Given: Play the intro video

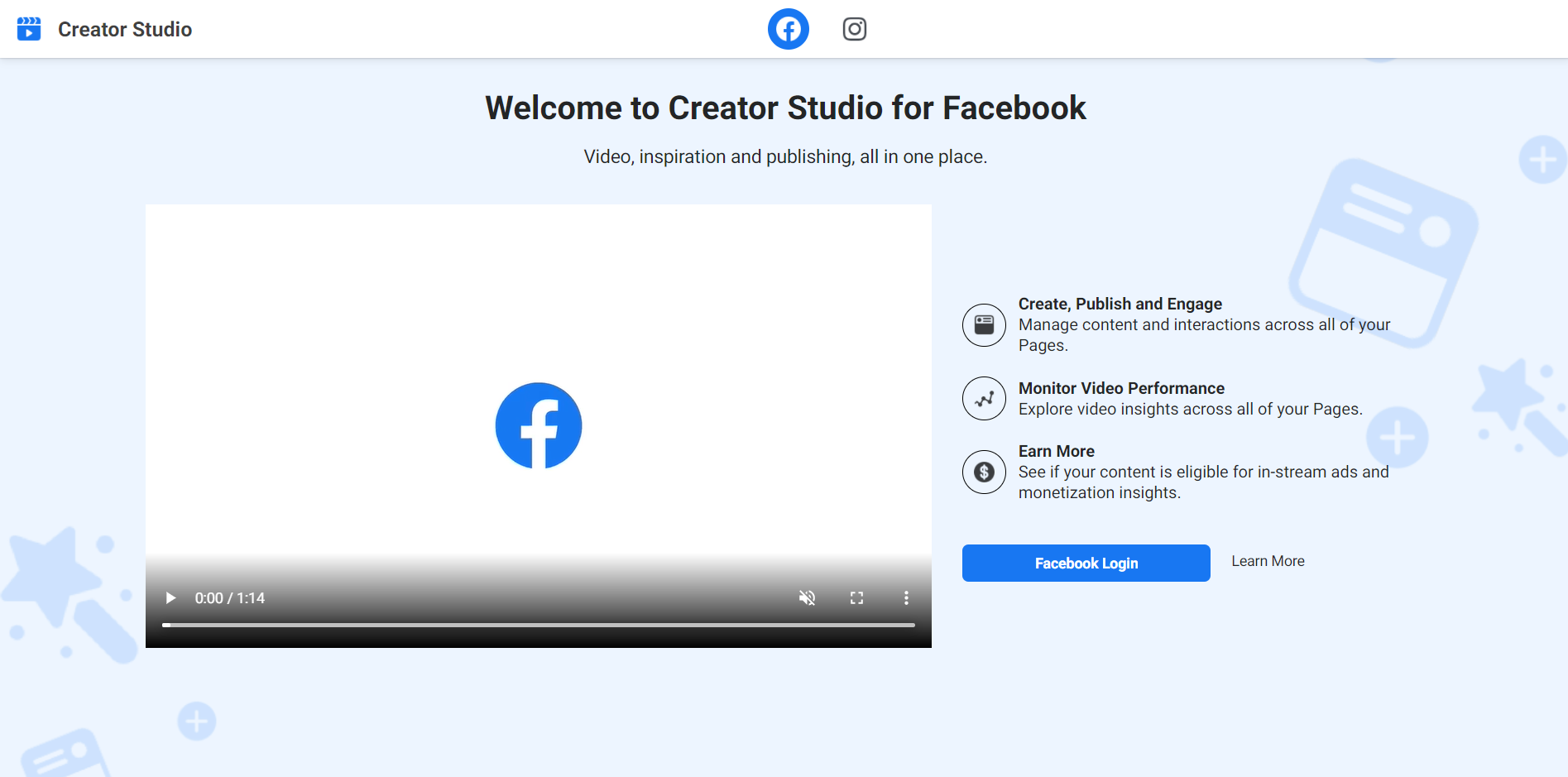Looking at the screenshot, I should pos(170,597).
